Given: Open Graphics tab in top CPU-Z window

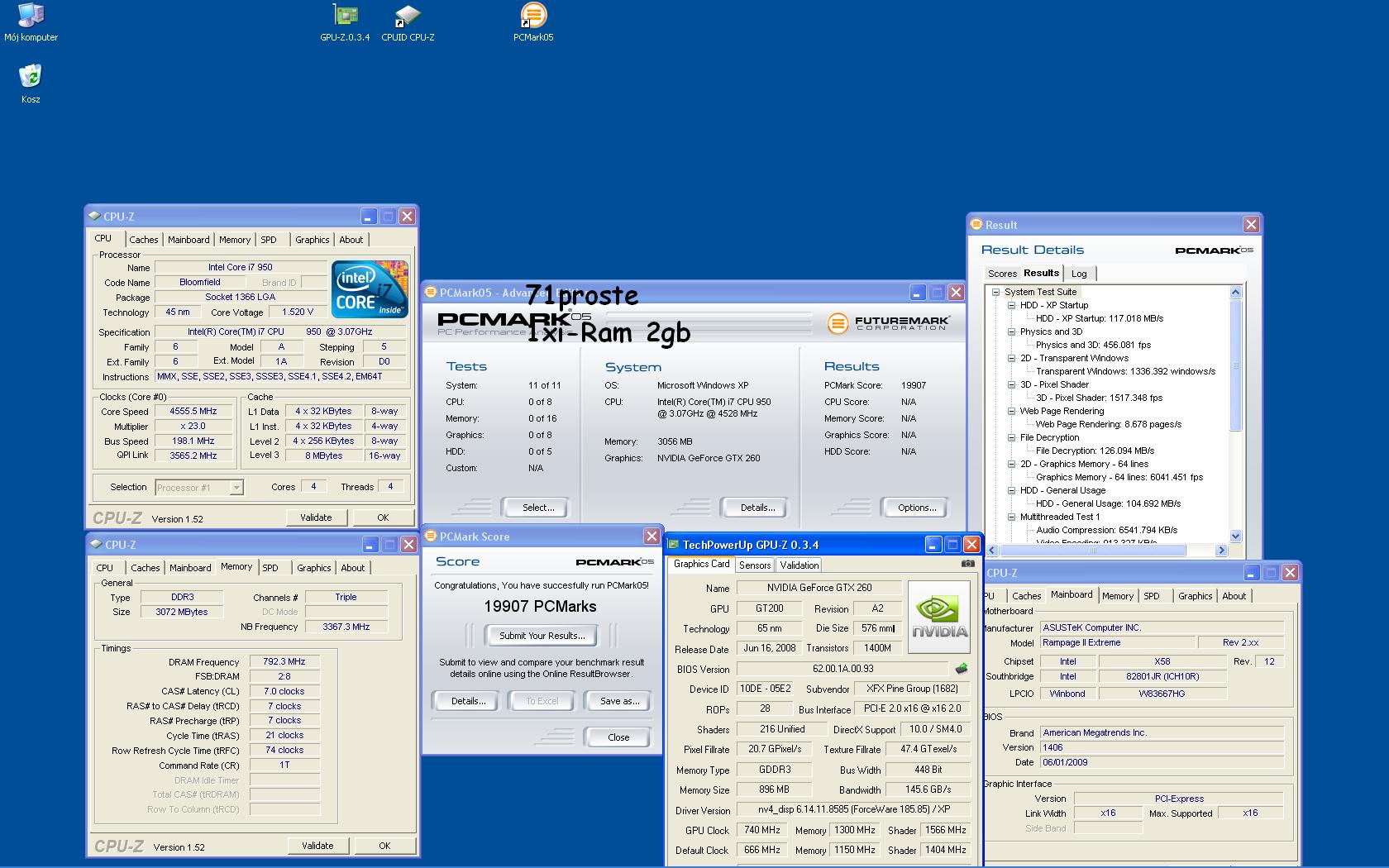Looking at the screenshot, I should click(313, 240).
